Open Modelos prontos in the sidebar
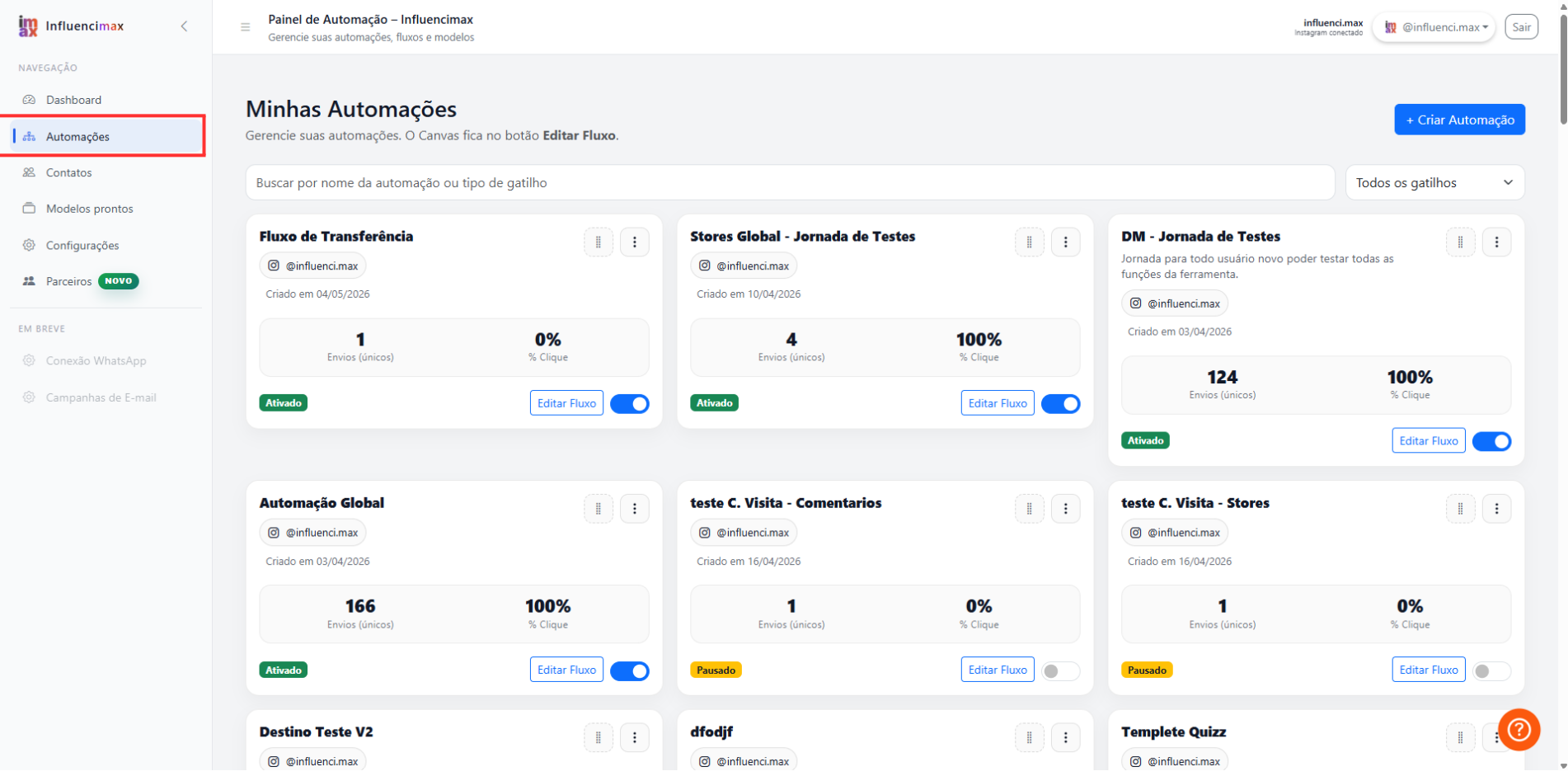The width and height of the screenshot is (1568, 776). coord(106,209)
